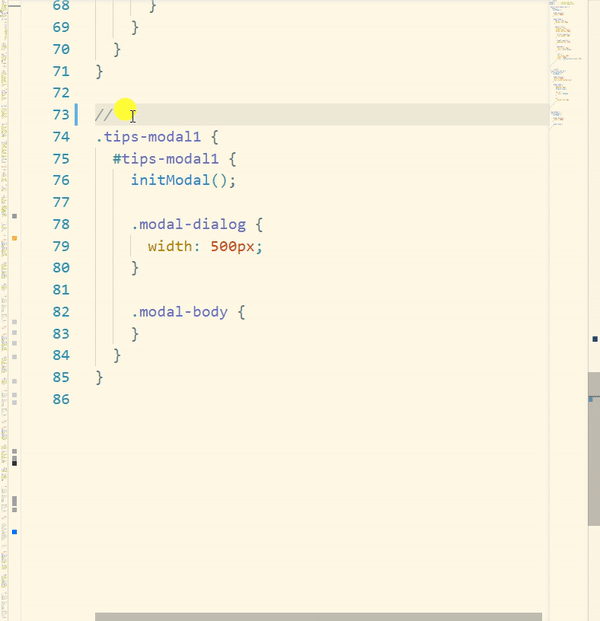Click the orange marker in the left strip
This screenshot has width=600, height=621.
pyautogui.click(x=14, y=238)
